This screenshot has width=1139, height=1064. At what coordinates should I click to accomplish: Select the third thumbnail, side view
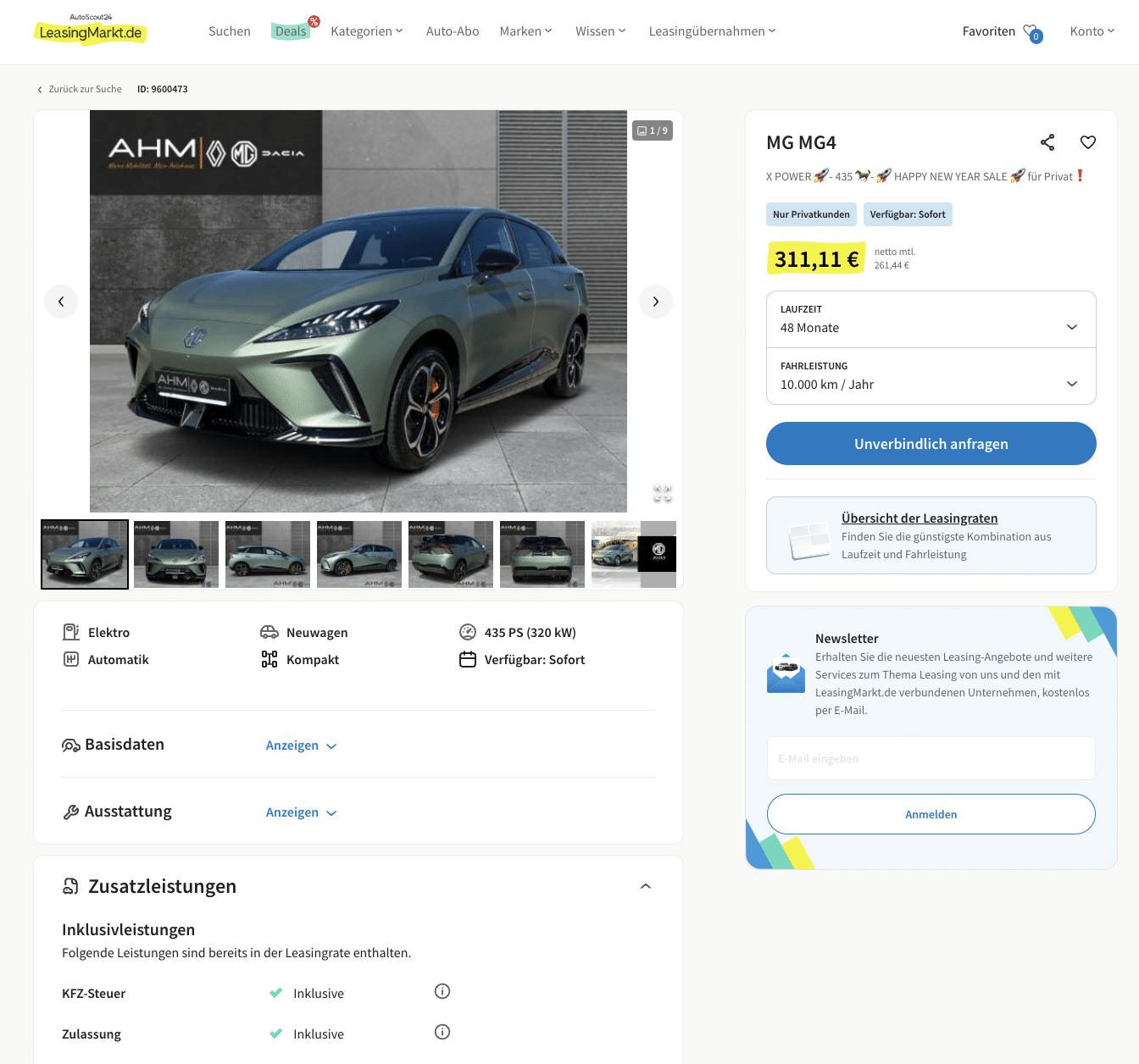(268, 554)
